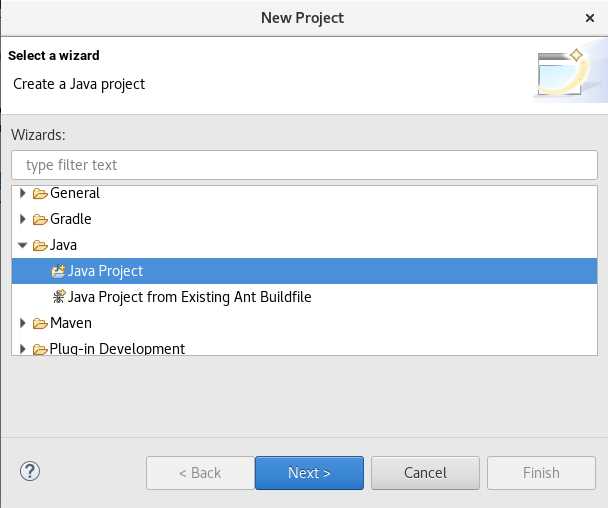Expand the Maven category arrow
The width and height of the screenshot is (608, 508).
click(x=22, y=323)
